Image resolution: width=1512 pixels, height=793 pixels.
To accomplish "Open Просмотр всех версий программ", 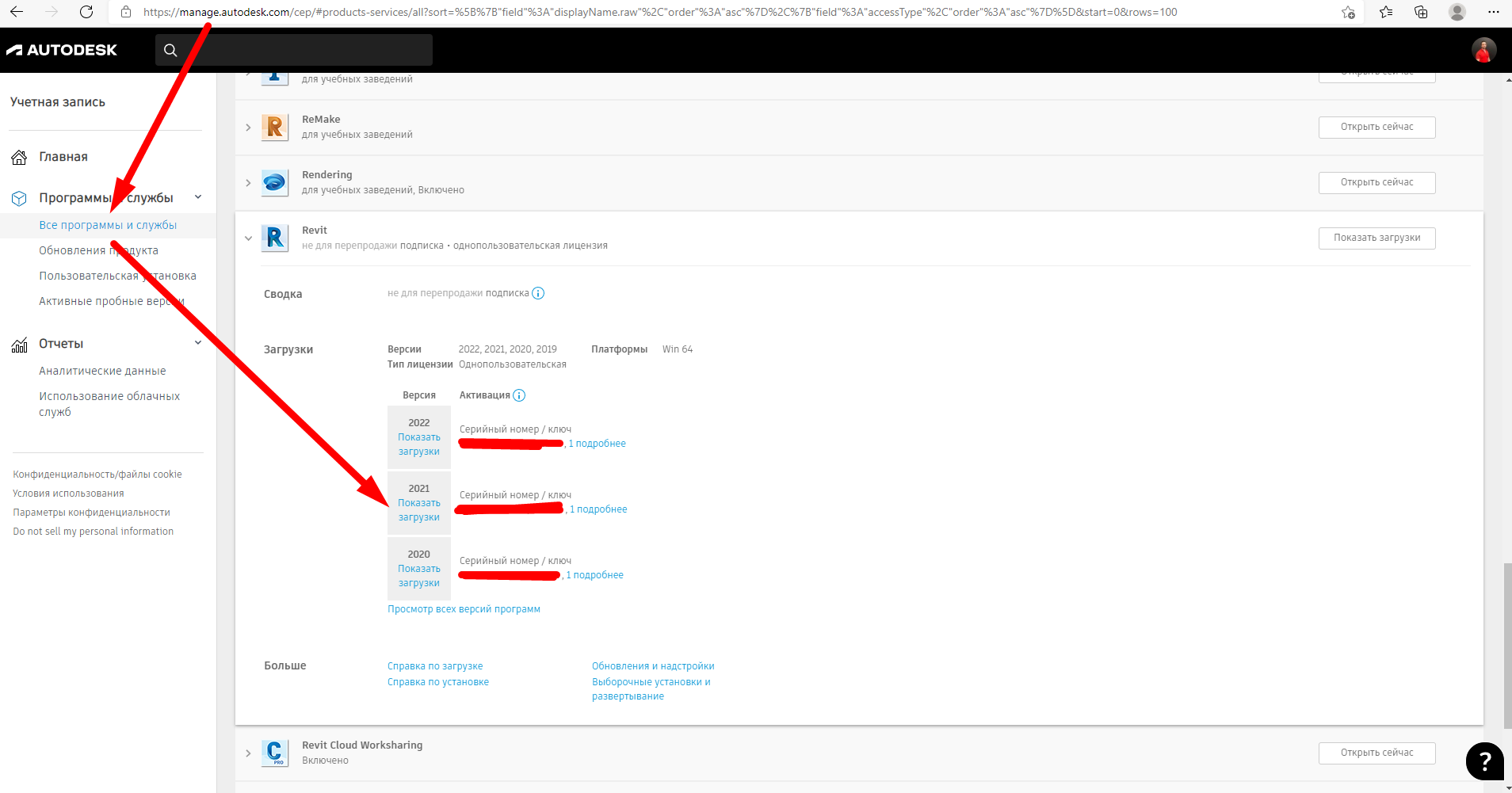I will click(x=464, y=609).
